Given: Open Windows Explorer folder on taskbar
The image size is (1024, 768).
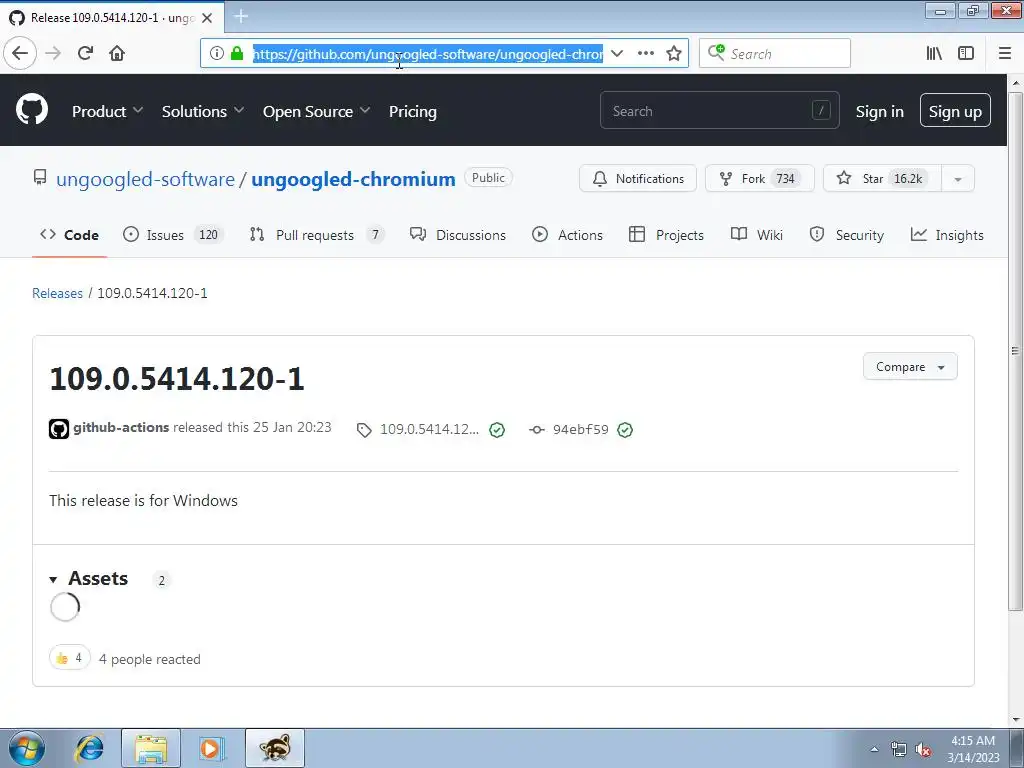Looking at the screenshot, I should [151, 748].
